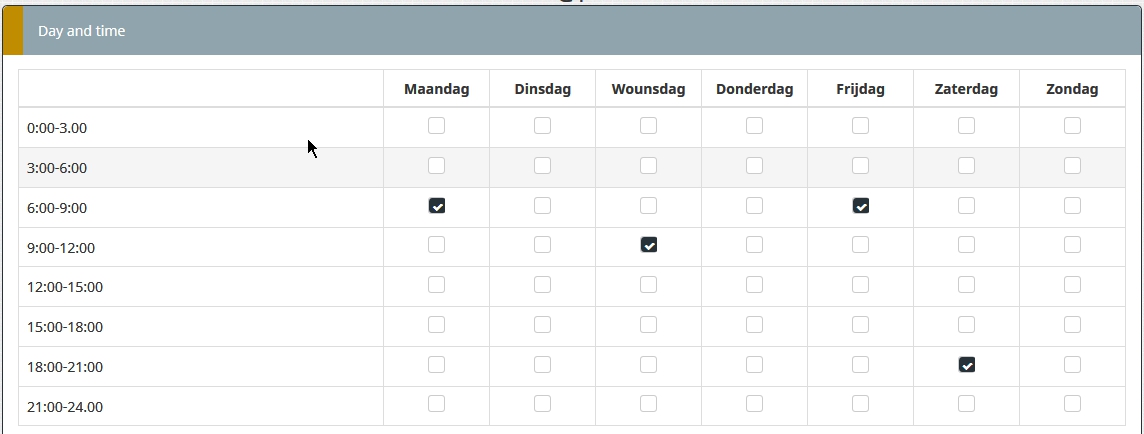Uncheck Zaterdag 18:00-21:00 checkbox
Viewport: 1144px width, 434px height.
click(x=967, y=365)
